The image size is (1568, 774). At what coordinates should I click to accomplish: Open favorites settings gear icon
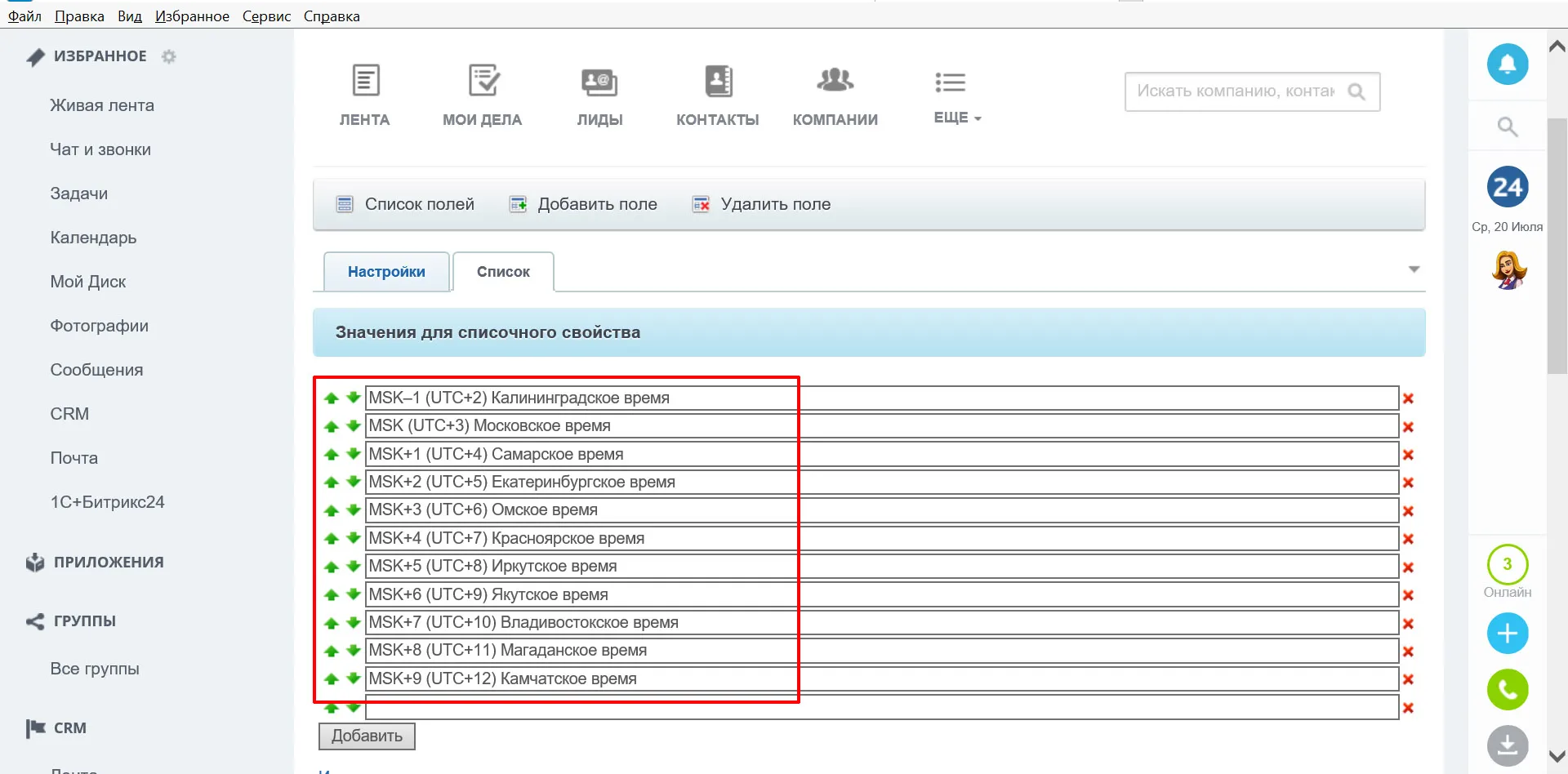169,56
